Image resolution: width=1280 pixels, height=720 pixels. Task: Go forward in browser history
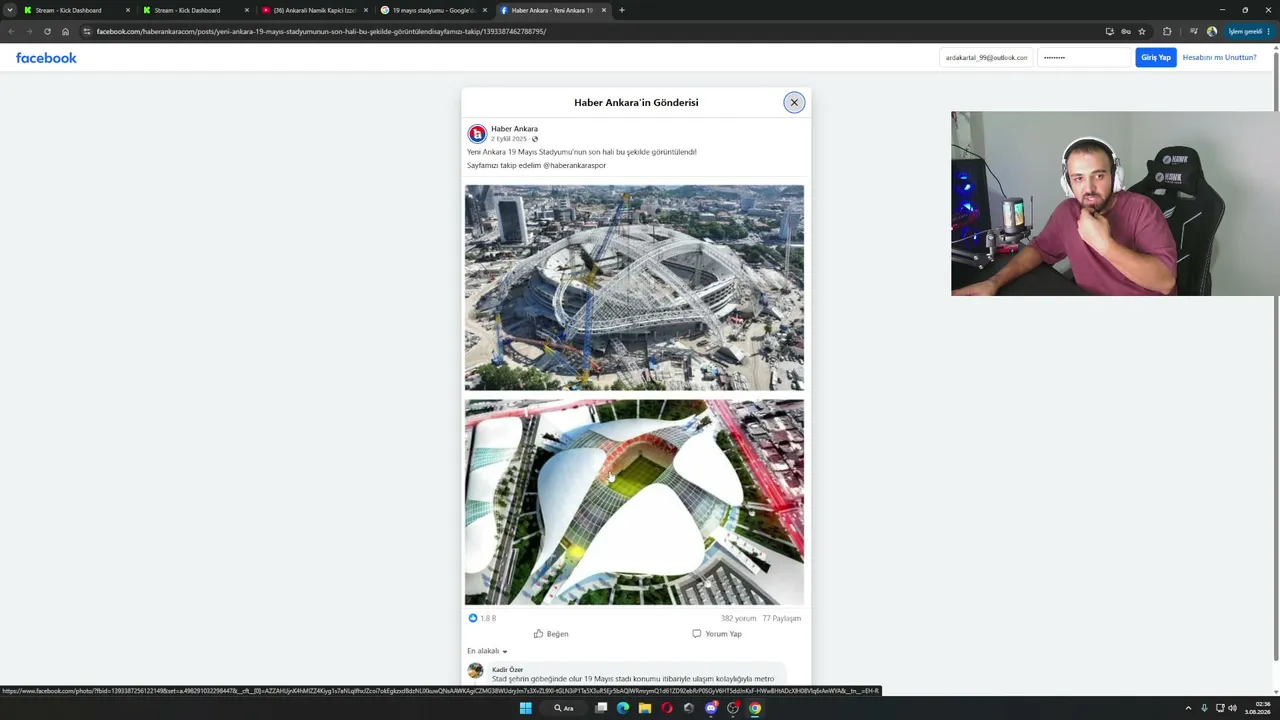tap(29, 31)
